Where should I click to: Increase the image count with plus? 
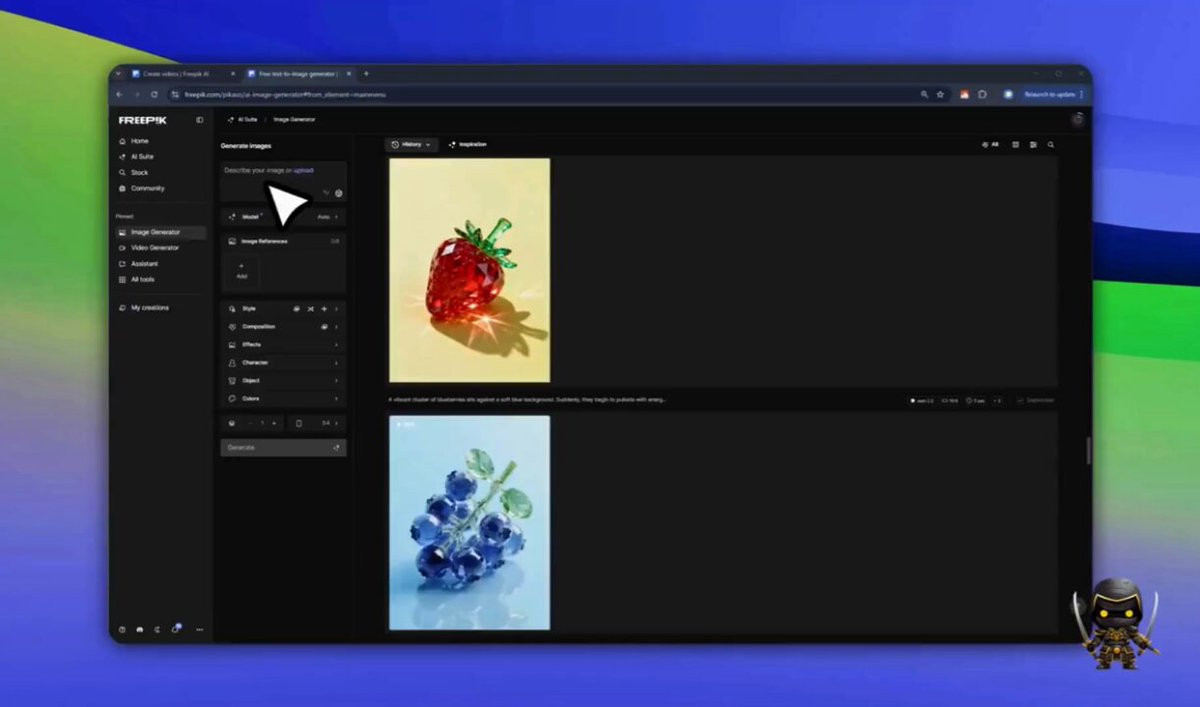[x=274, y=423]
